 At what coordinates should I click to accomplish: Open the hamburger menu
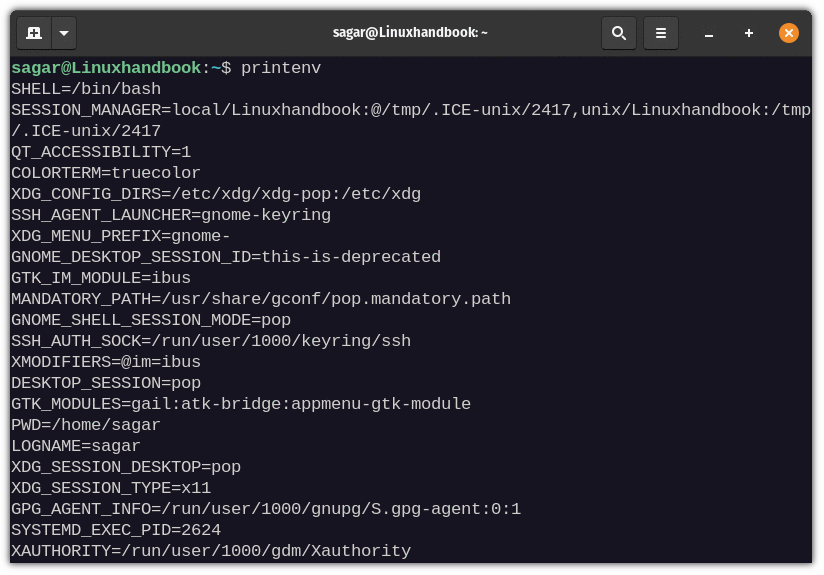point(661,33)
